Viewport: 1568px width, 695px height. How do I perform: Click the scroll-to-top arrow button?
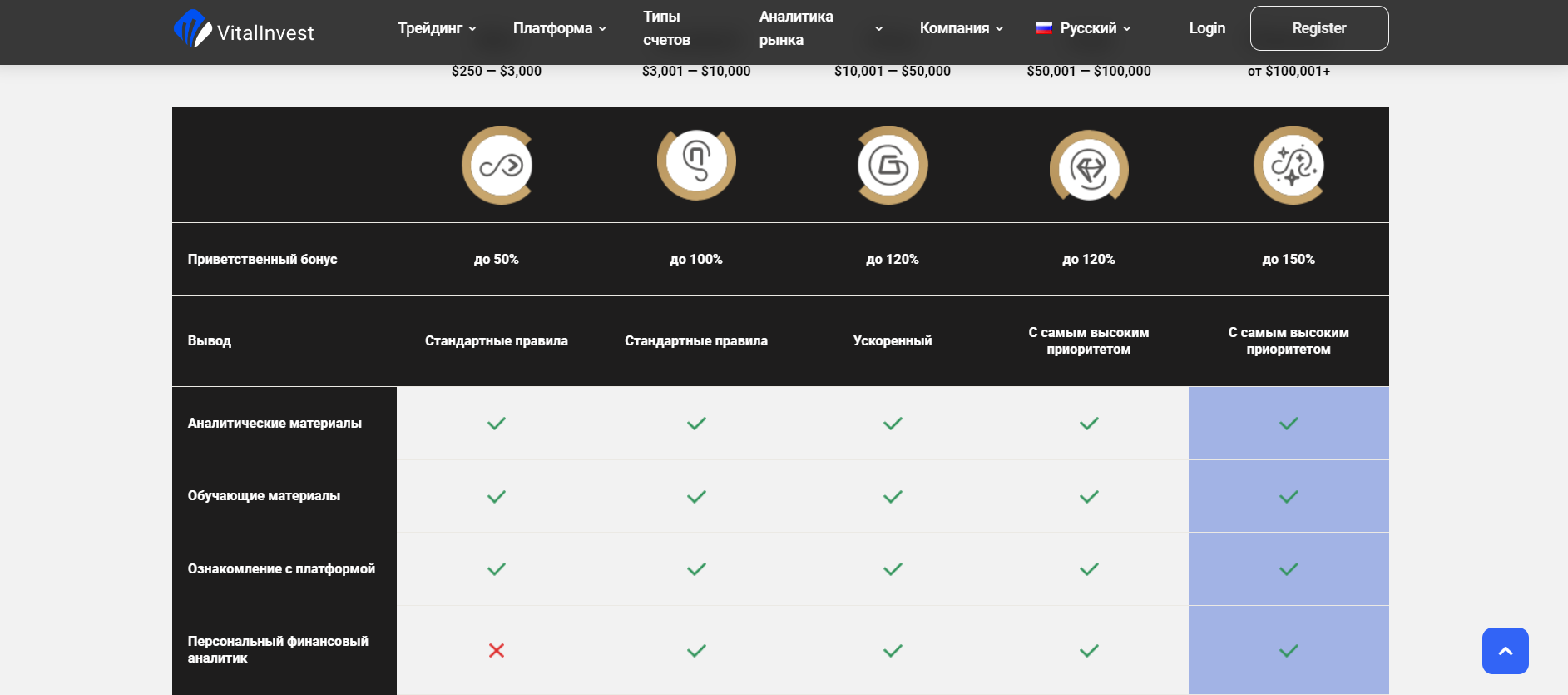[x=1506, y=651]
